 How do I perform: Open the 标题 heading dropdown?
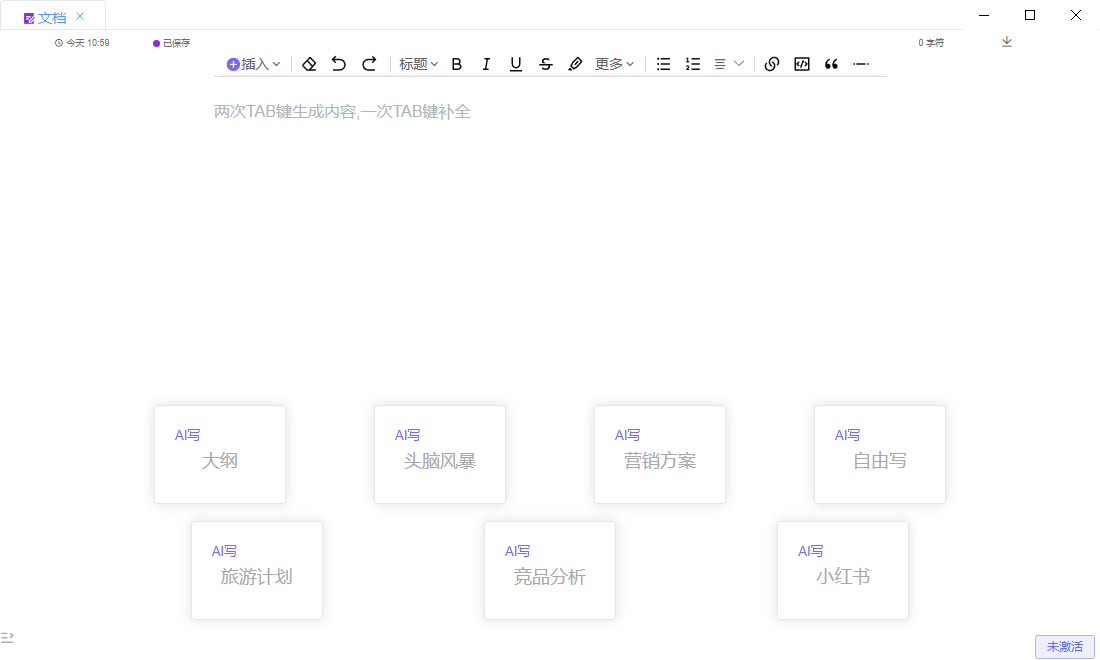click(x=417, y=63)
